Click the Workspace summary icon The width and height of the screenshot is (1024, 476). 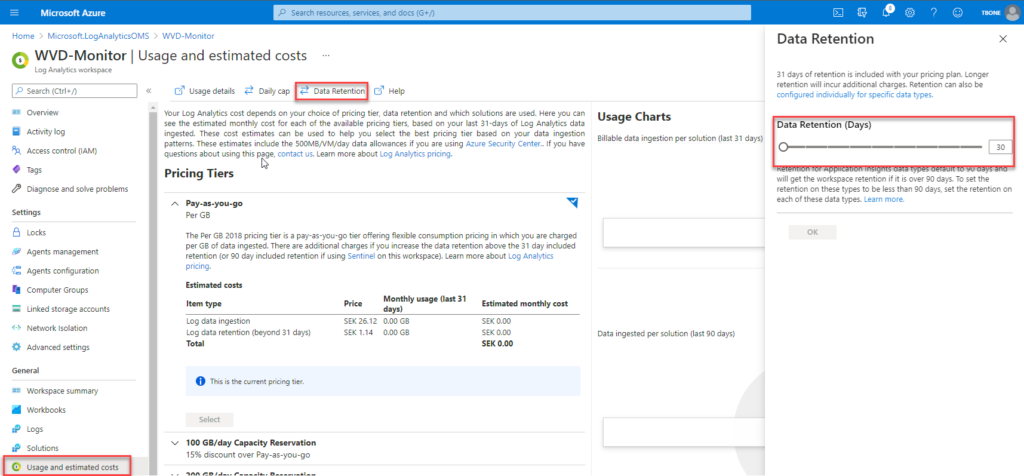[x=17, y=390]
